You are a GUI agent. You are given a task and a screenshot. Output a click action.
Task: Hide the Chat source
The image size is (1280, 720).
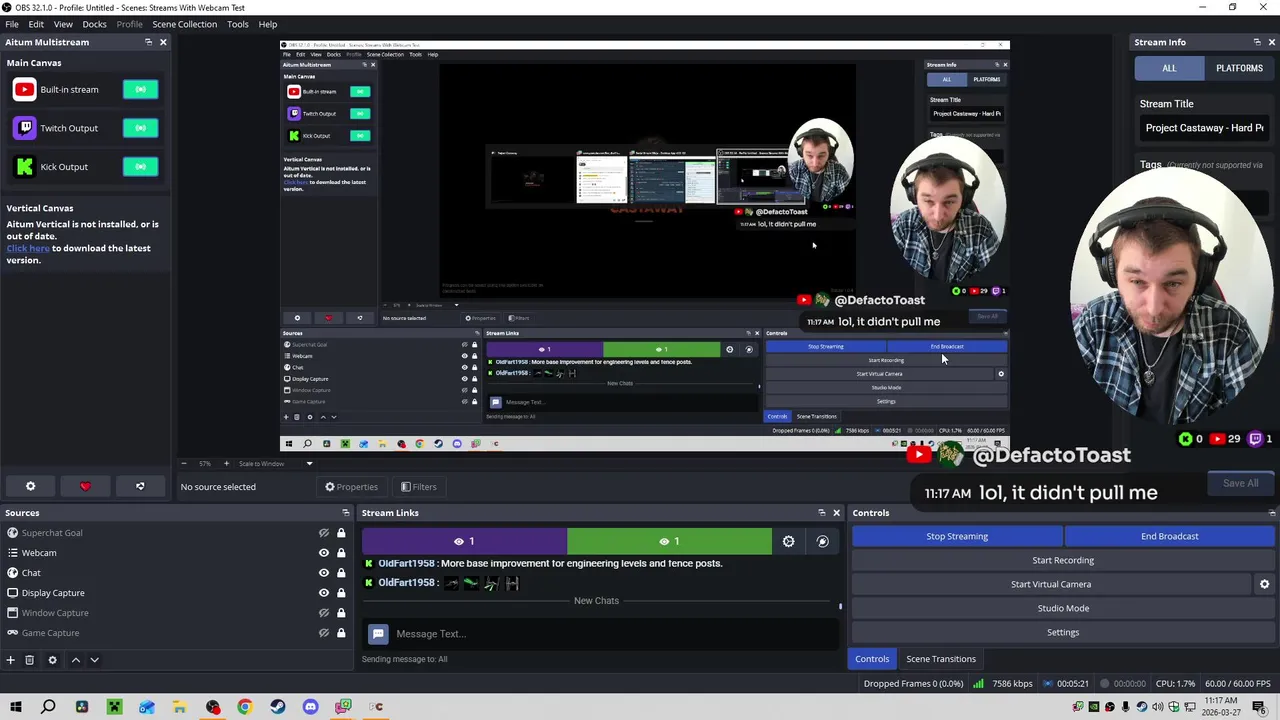(x=323, y=573)
